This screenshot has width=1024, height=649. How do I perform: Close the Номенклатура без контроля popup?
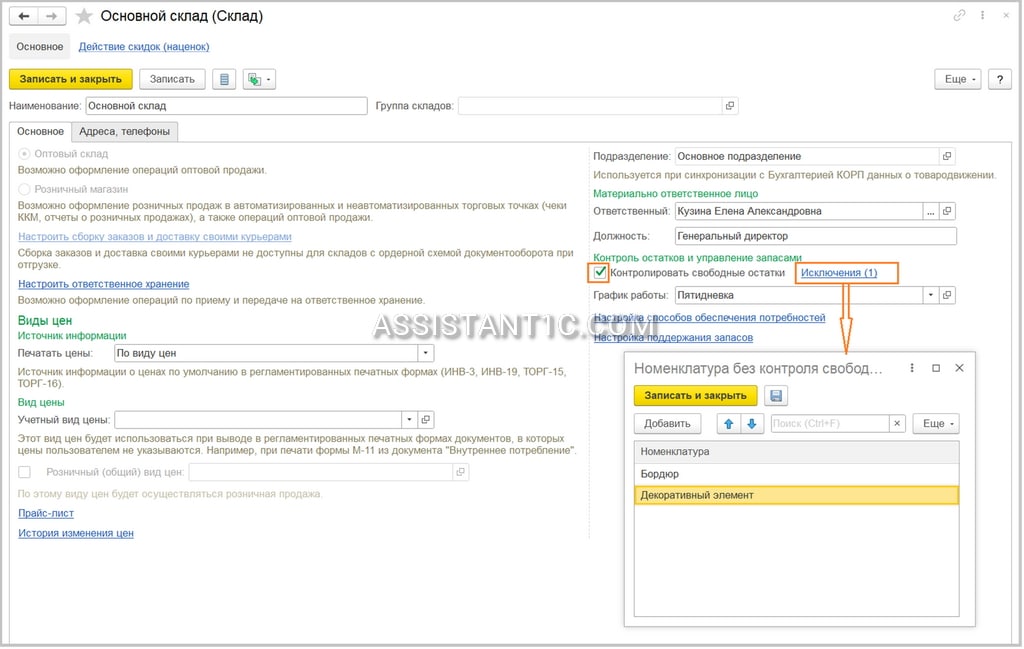959,368
